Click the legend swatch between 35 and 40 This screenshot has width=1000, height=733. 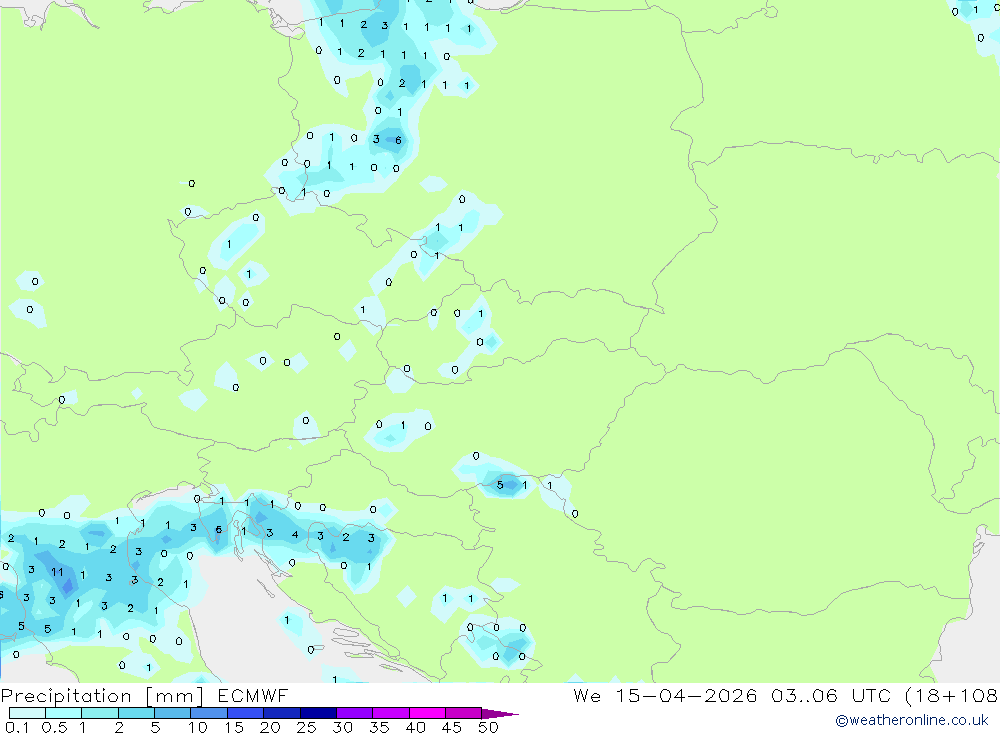(x=390, y=713)
